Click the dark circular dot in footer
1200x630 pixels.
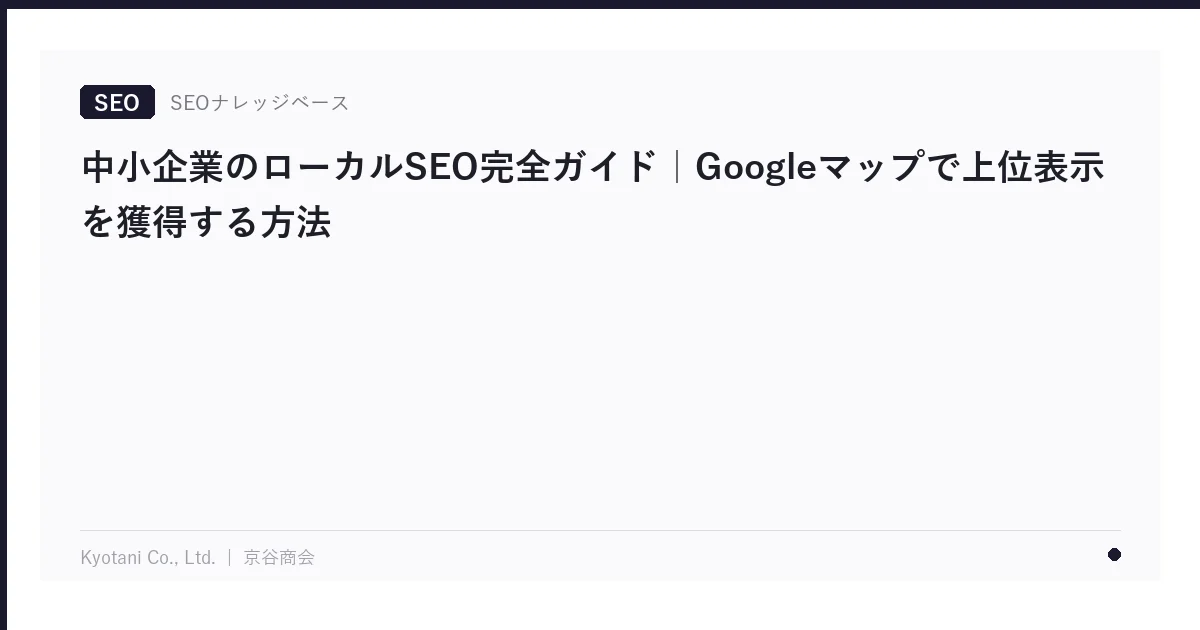pos(1114,555)
